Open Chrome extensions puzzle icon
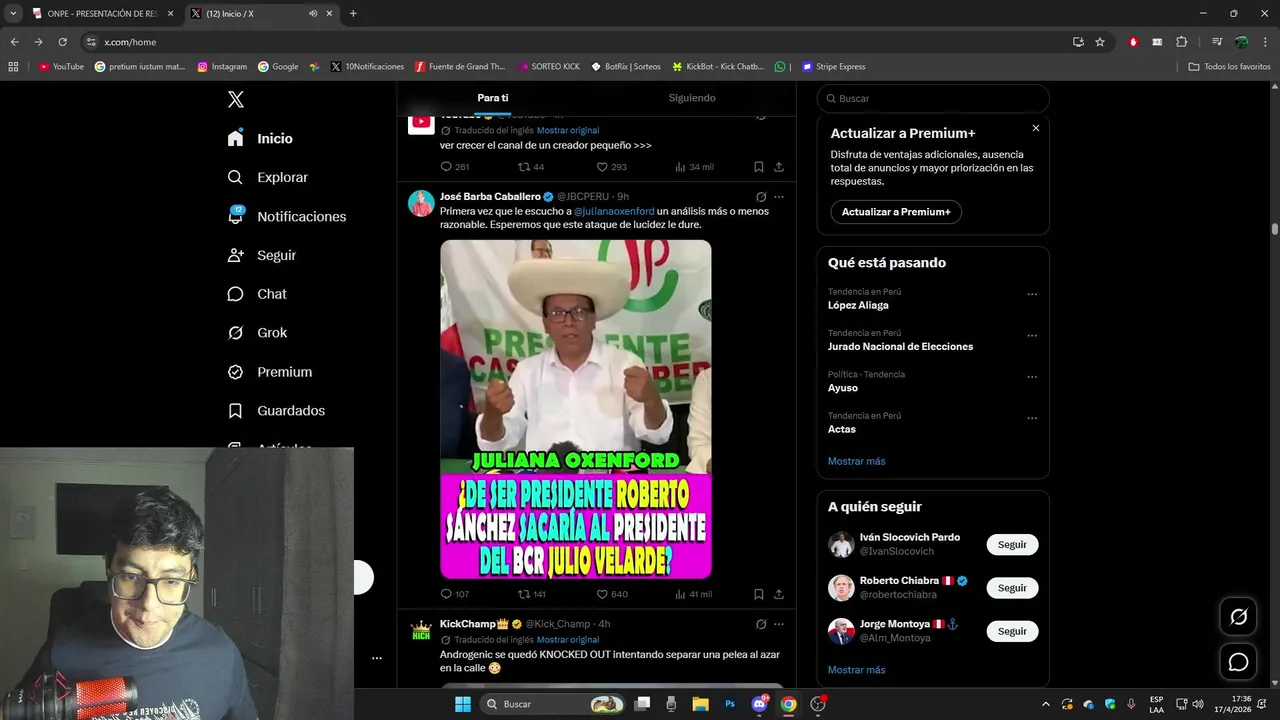 pos(1181,42)
